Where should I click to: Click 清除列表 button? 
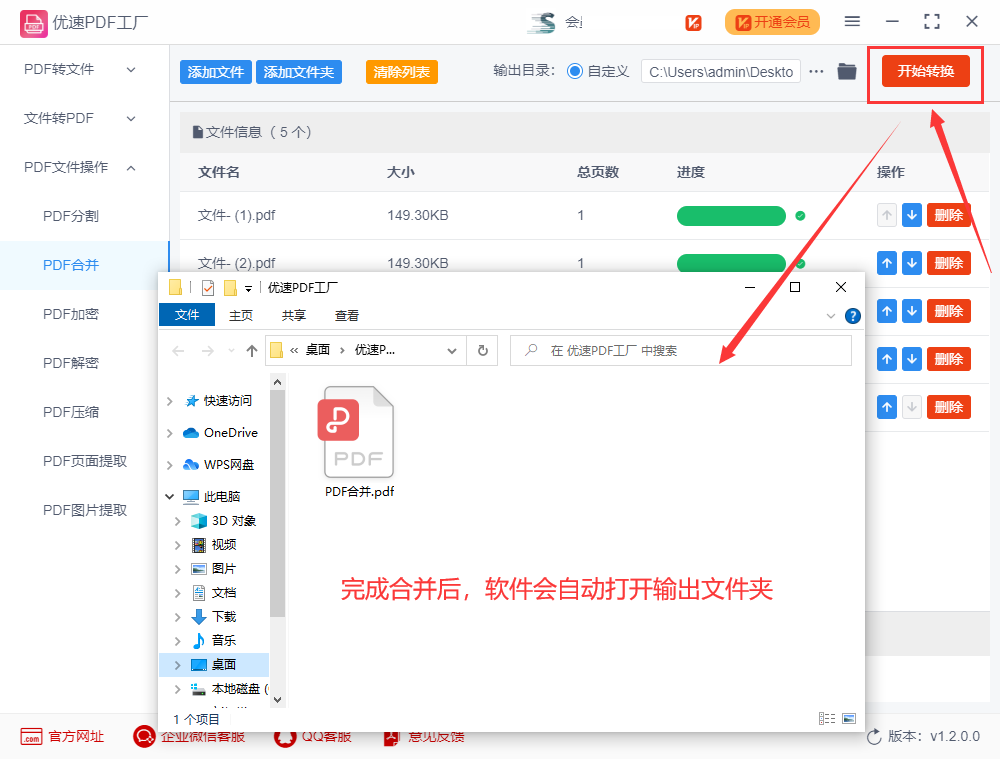click(402, 72)
